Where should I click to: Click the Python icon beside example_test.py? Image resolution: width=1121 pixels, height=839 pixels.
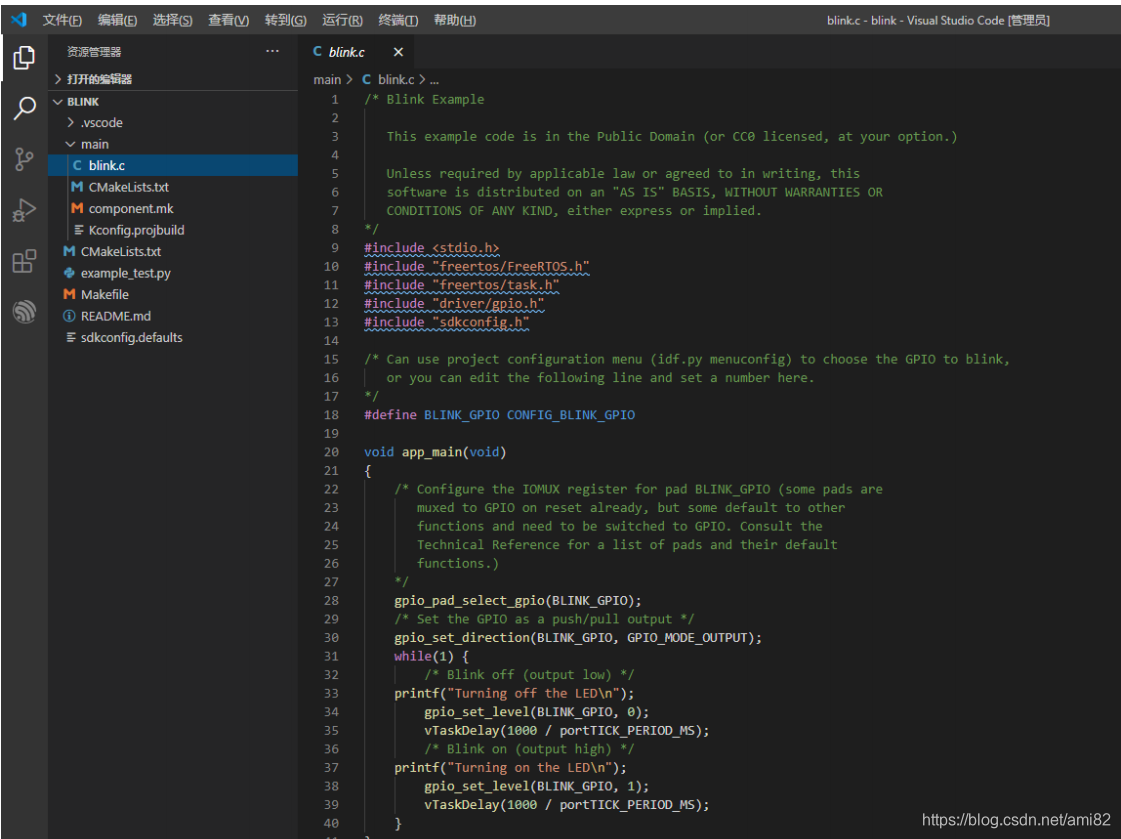click(x=69, y=273)
